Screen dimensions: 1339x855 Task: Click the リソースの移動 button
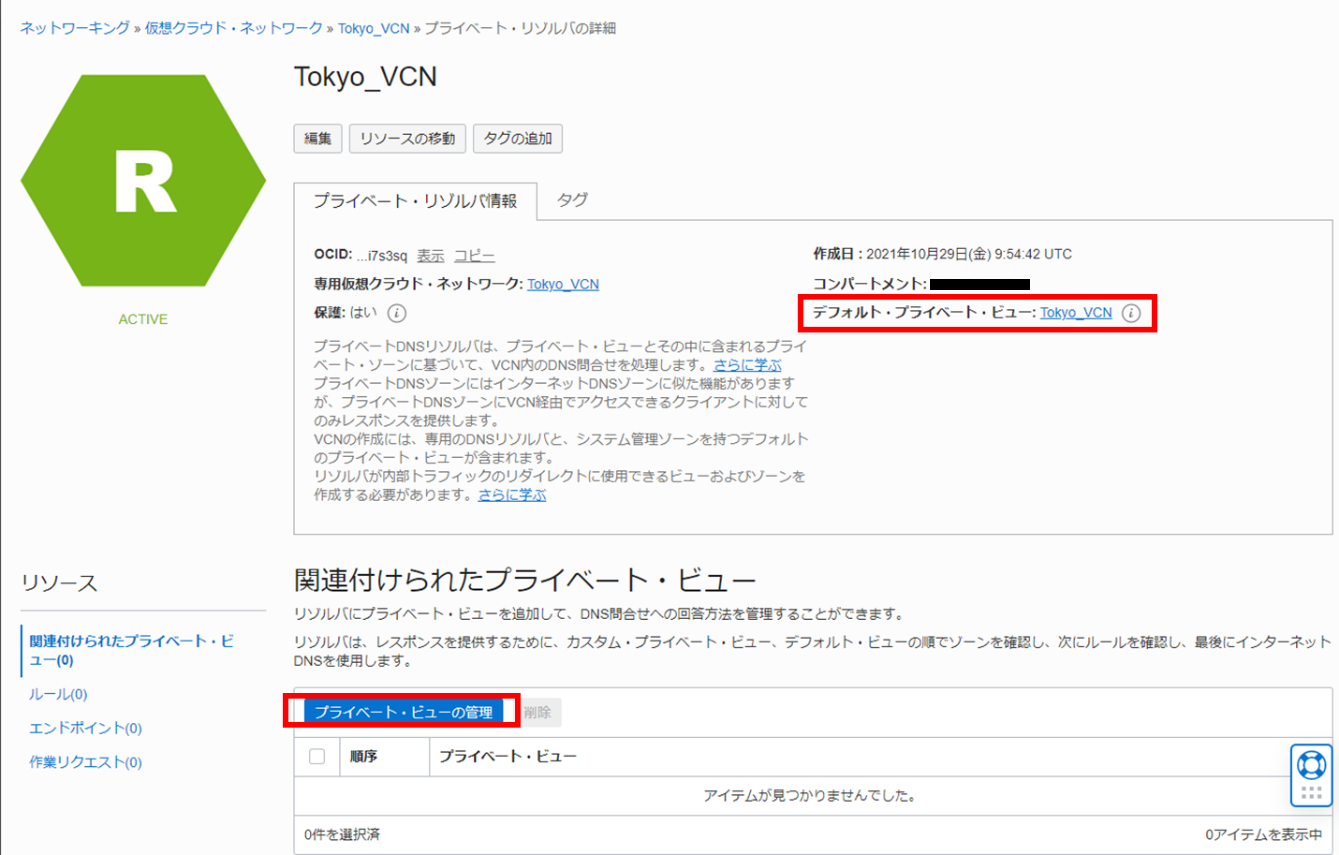[x=407, y=138]
